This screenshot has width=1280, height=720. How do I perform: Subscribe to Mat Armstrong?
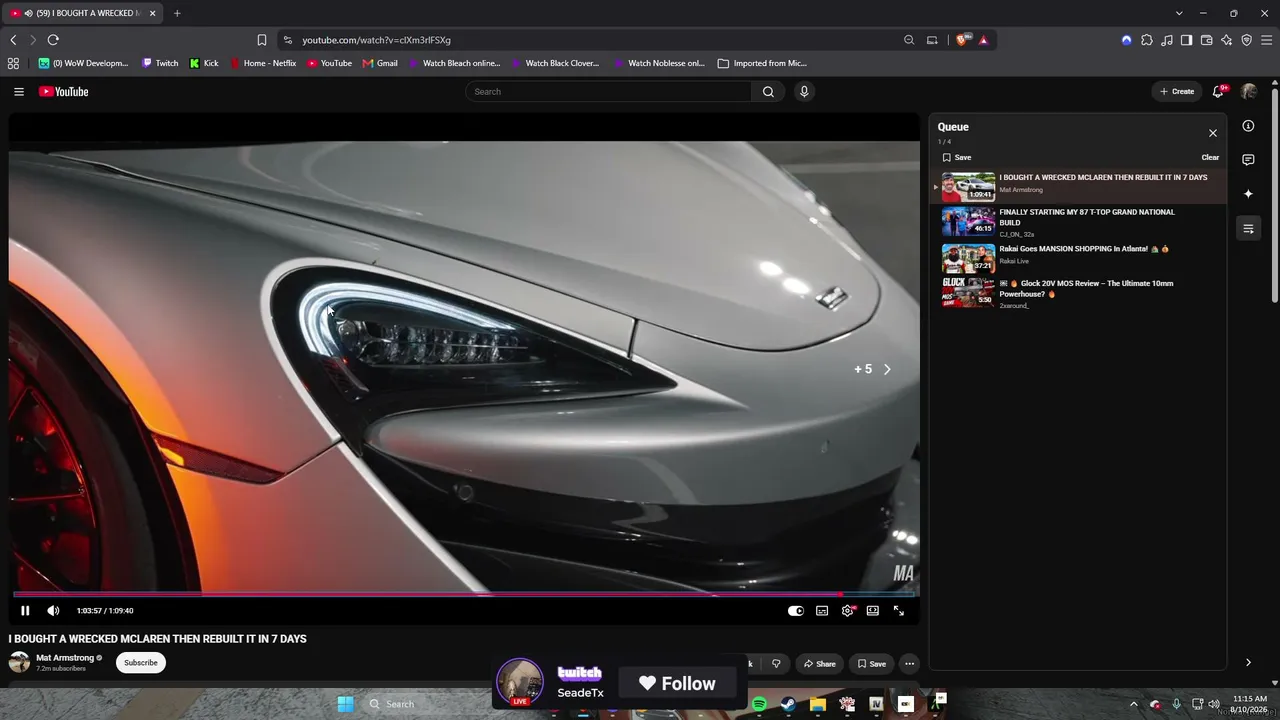(141, 663)
